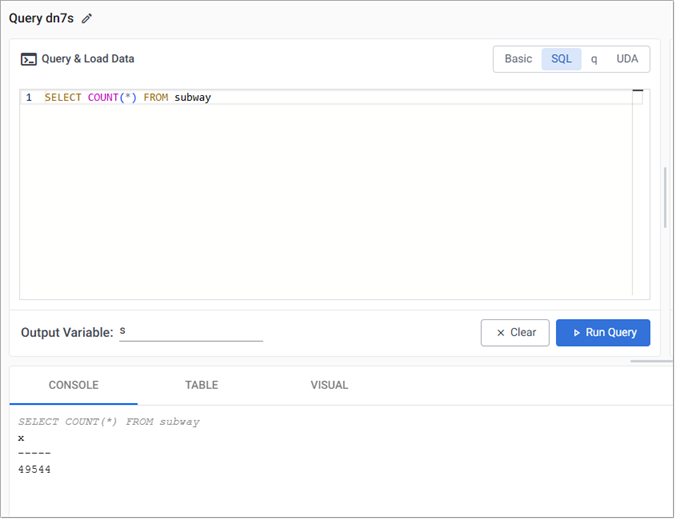The height and width of the screenshot is (520, 676).
Task: Click line number 1 in editor gutter
Action: pos(29,98)
